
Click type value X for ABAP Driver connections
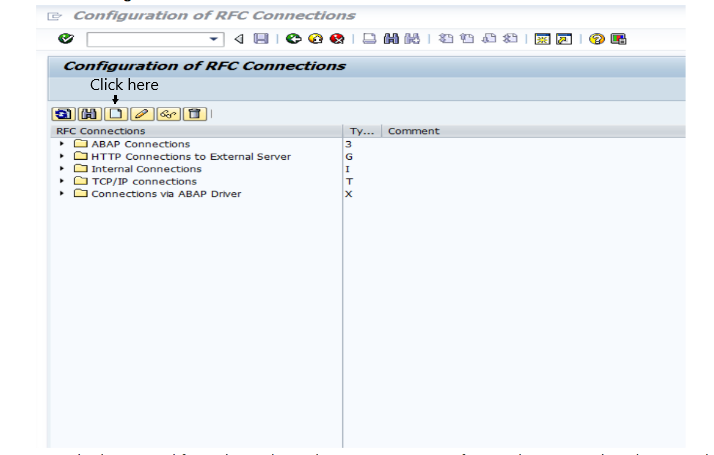349,194
